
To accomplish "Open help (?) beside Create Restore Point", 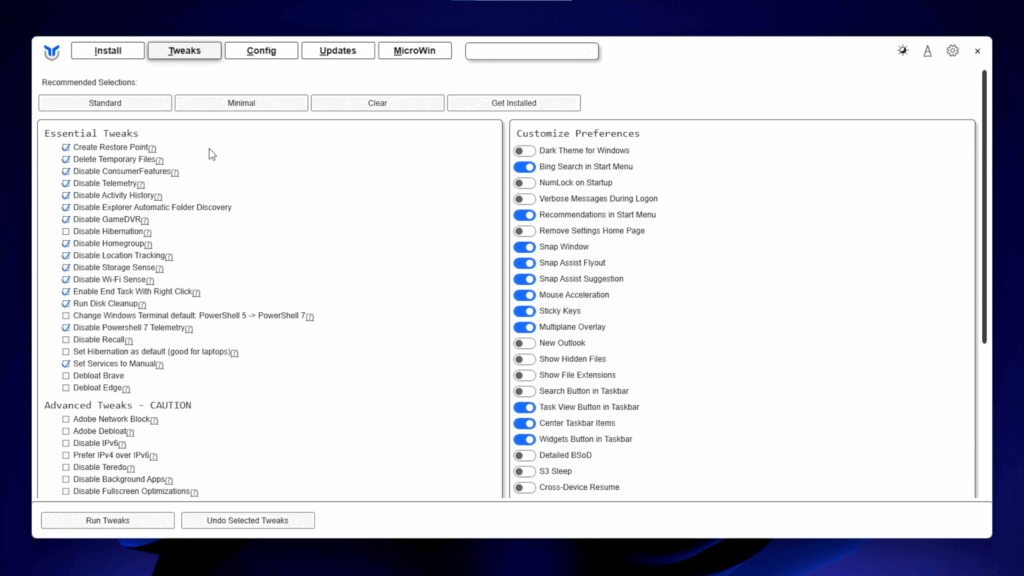I will [x=152, y=149].
